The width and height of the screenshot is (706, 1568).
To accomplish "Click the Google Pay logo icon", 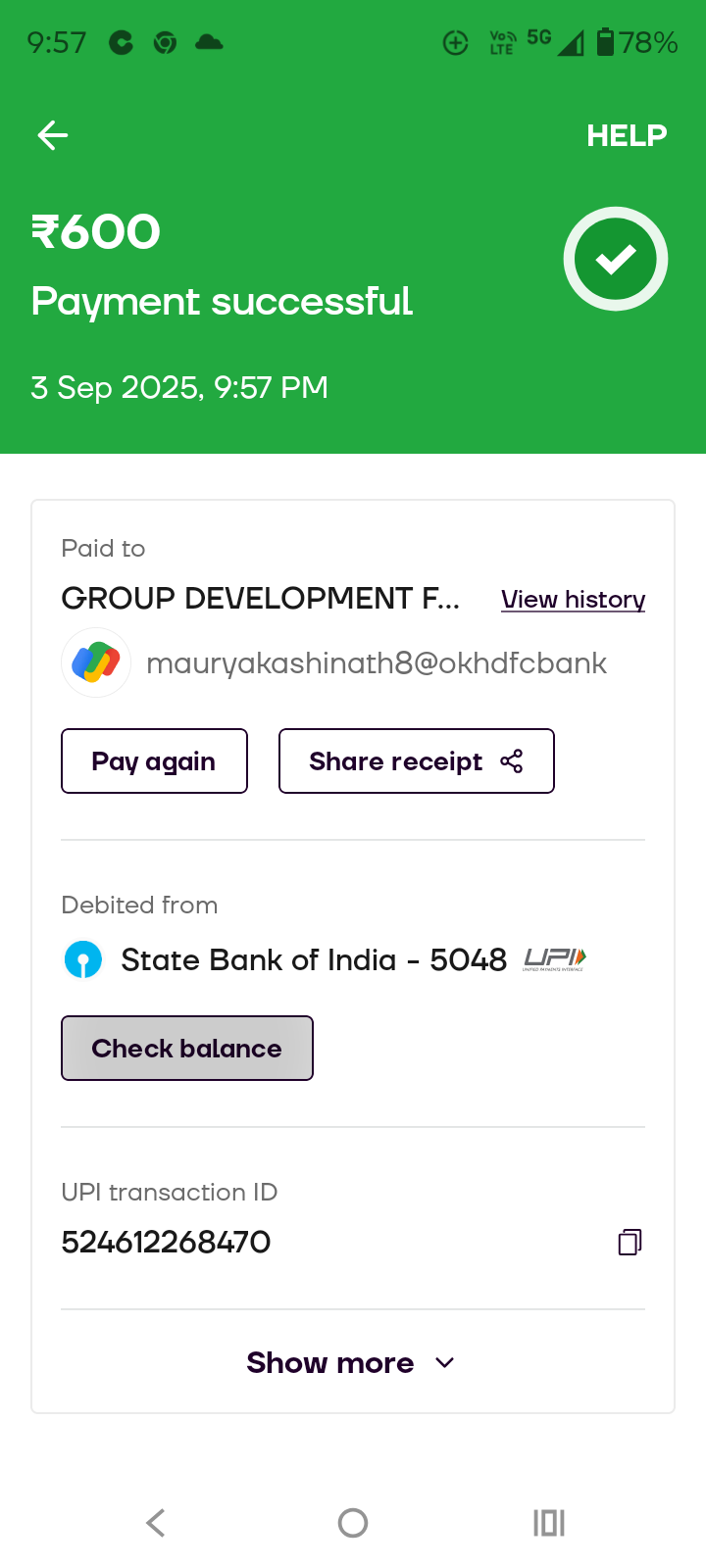I will click(96, 662).
